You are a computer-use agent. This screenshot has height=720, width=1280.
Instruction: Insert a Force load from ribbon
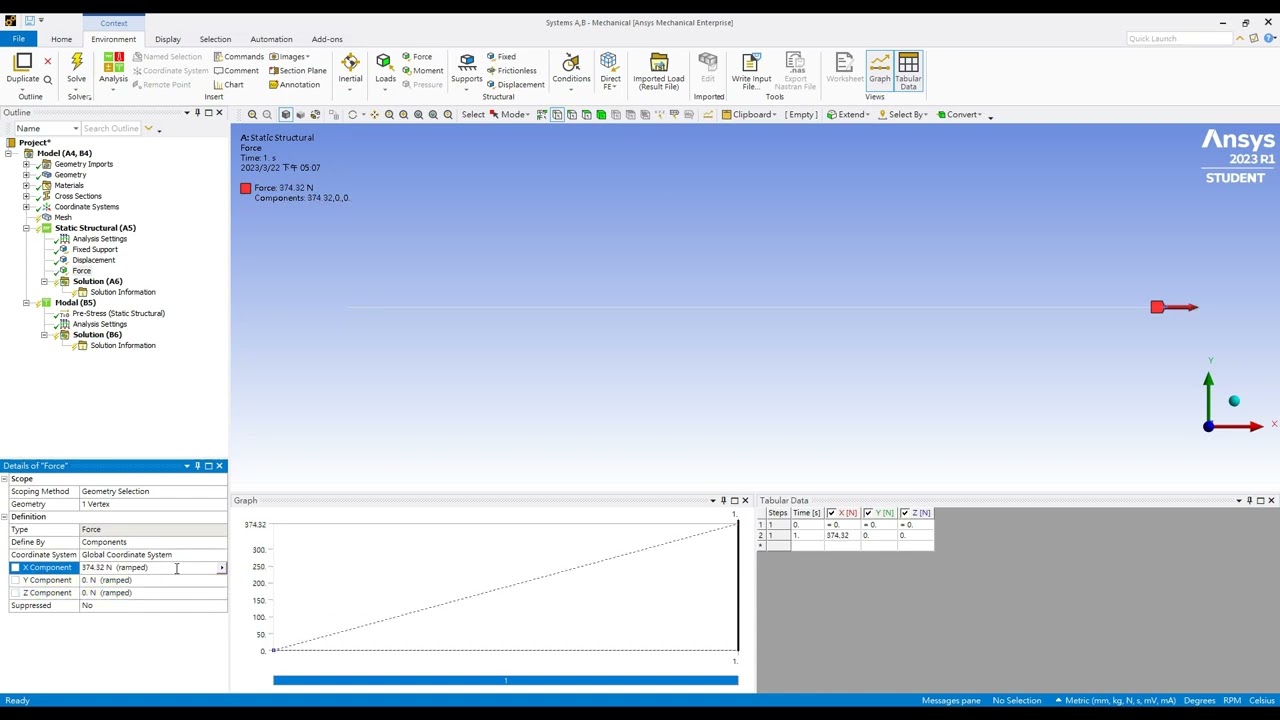[x=417, y=57]
